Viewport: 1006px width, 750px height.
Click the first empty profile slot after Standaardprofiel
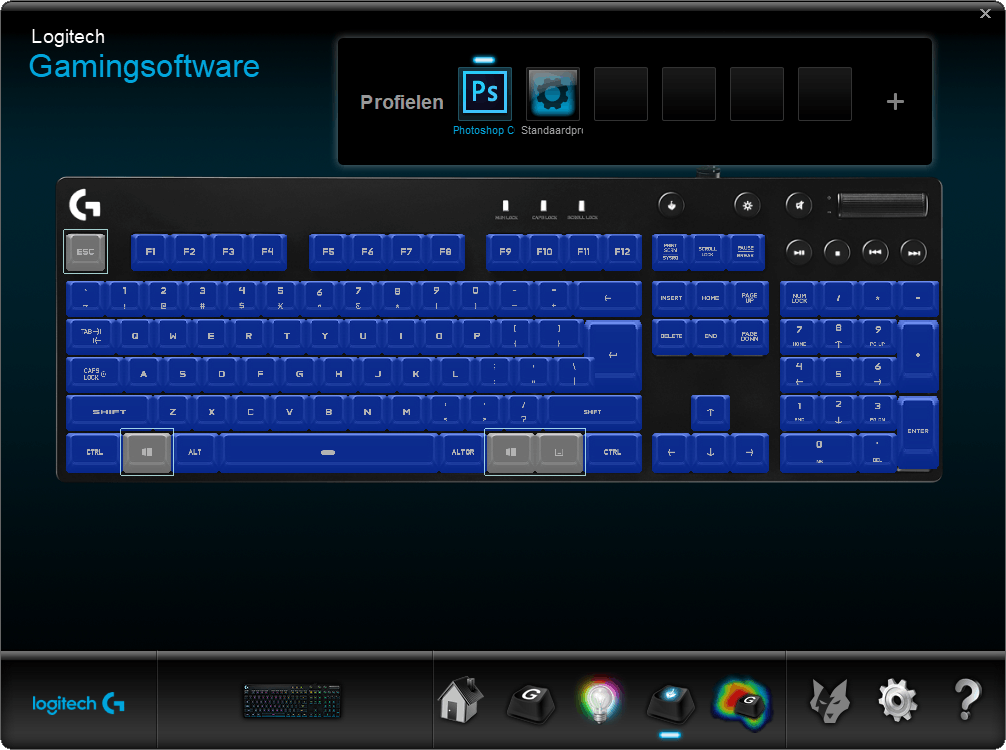tap(621, 94)
